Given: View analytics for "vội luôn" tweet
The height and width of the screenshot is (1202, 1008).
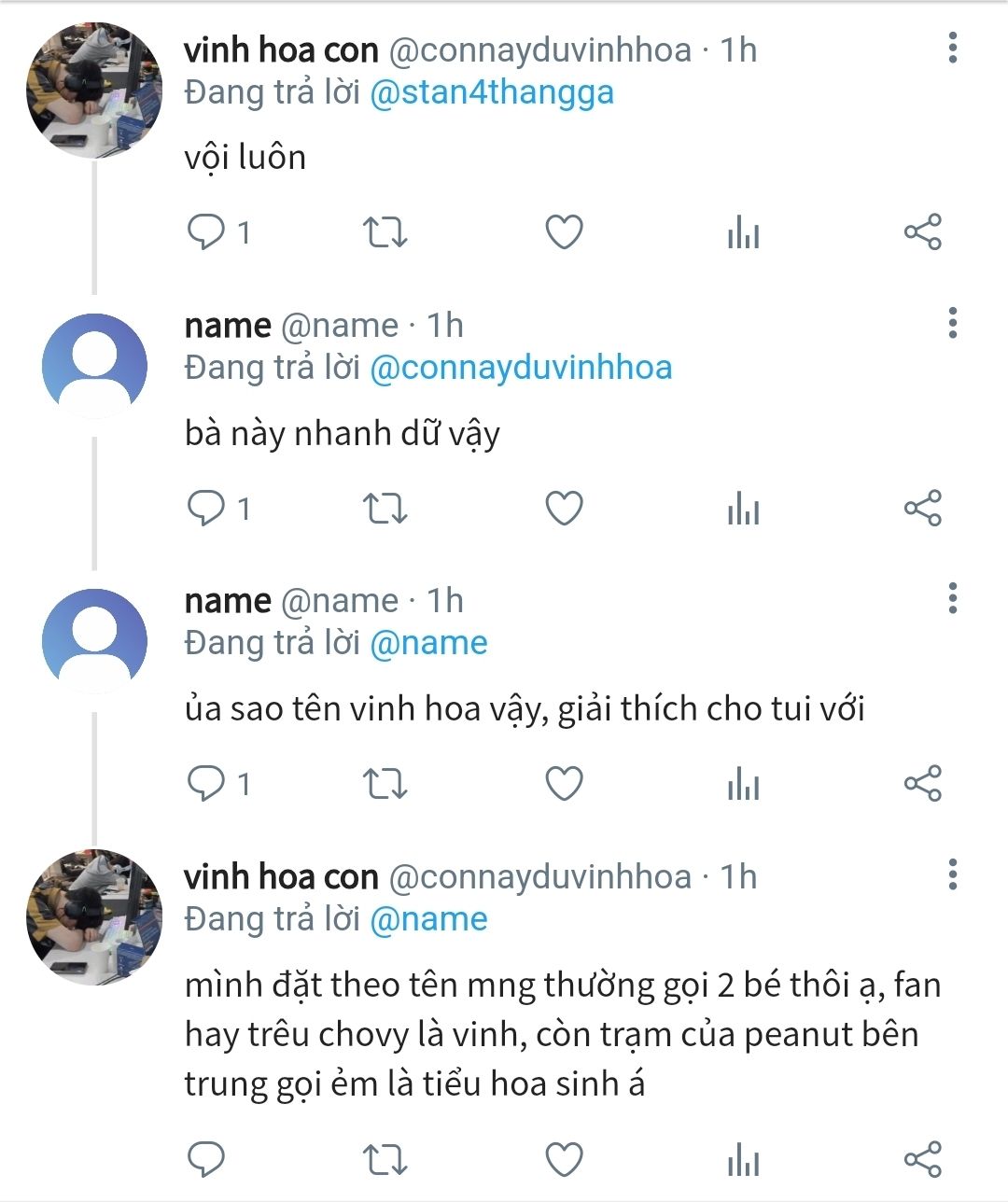Looking at the screenshot, I should [743, 232].
